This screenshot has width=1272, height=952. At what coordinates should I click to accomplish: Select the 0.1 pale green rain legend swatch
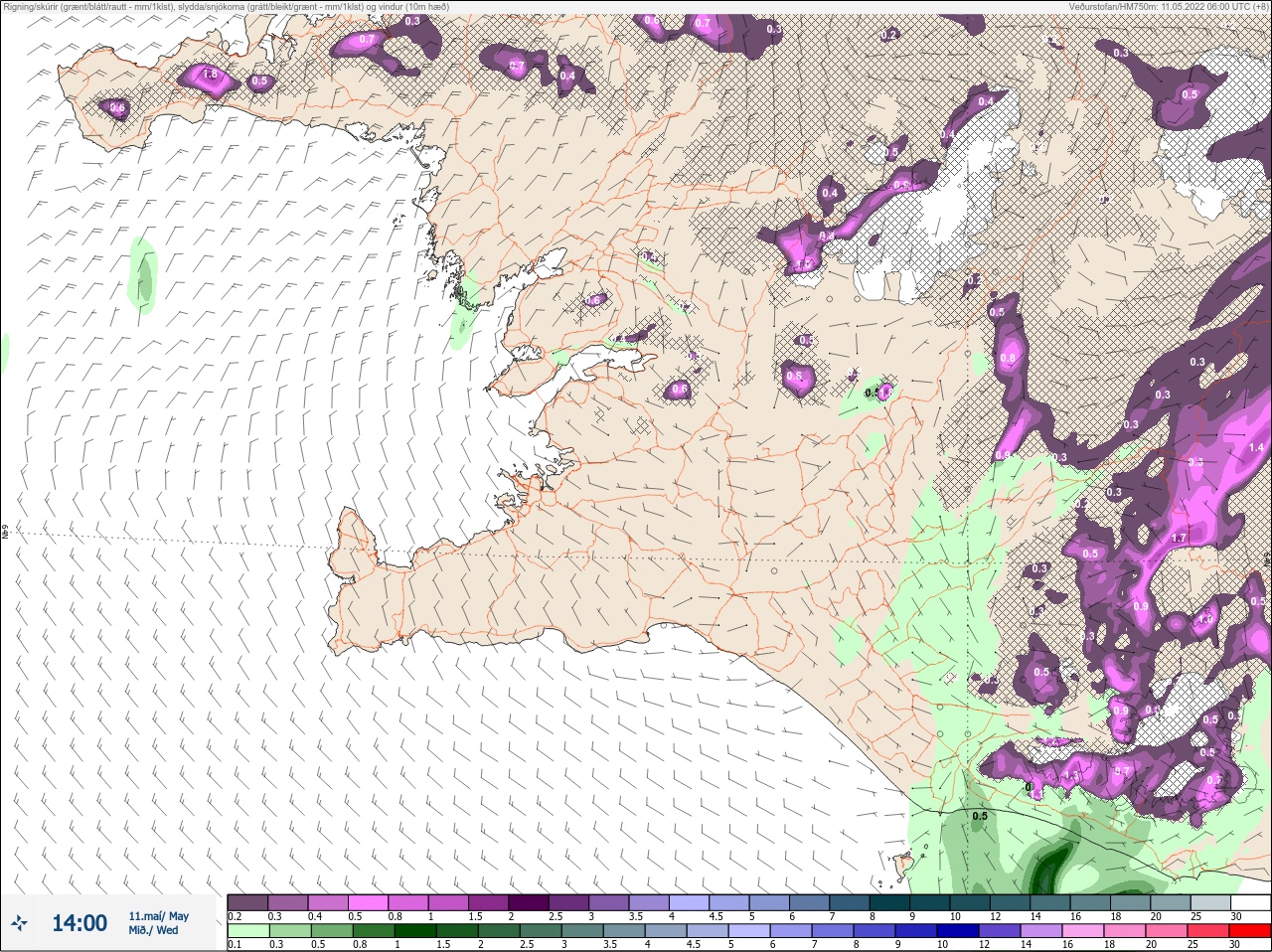tap(247, 931)
